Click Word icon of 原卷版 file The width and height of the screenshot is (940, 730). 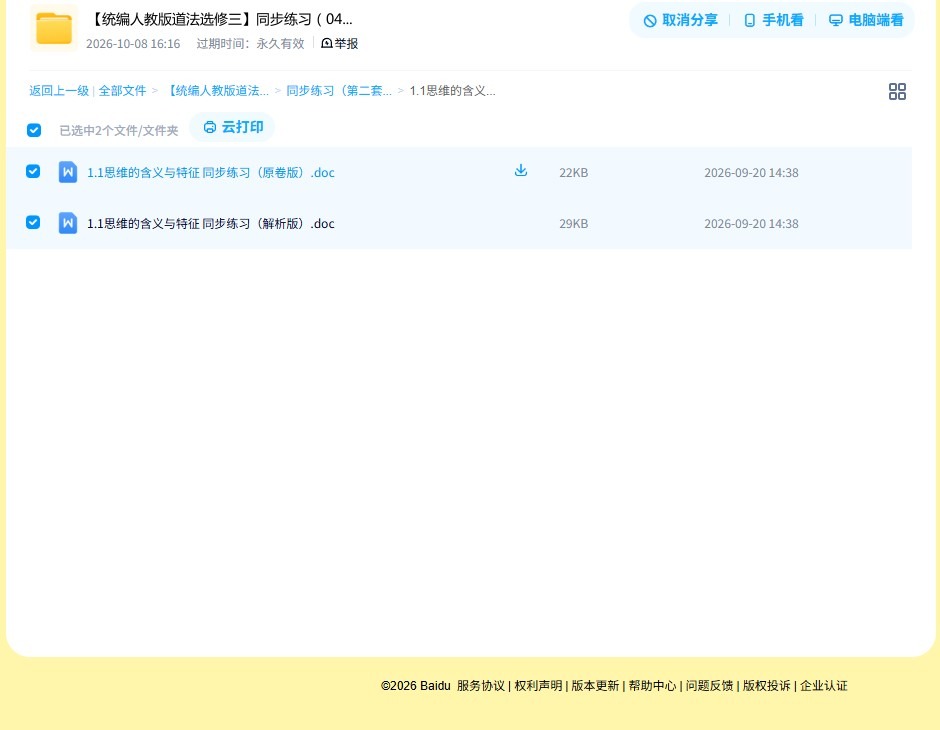(x=68, y=172)
